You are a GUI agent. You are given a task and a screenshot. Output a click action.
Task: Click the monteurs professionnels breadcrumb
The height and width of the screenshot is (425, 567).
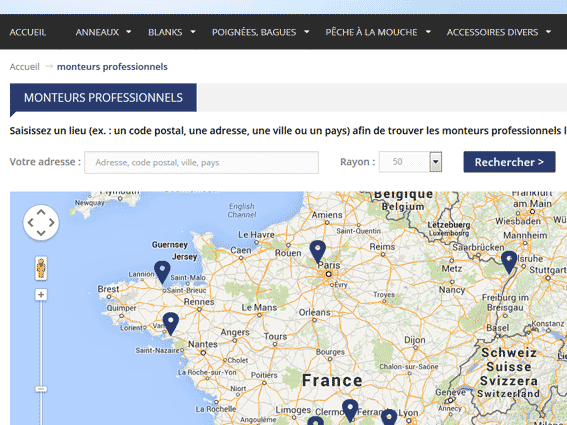pos(112,67)
